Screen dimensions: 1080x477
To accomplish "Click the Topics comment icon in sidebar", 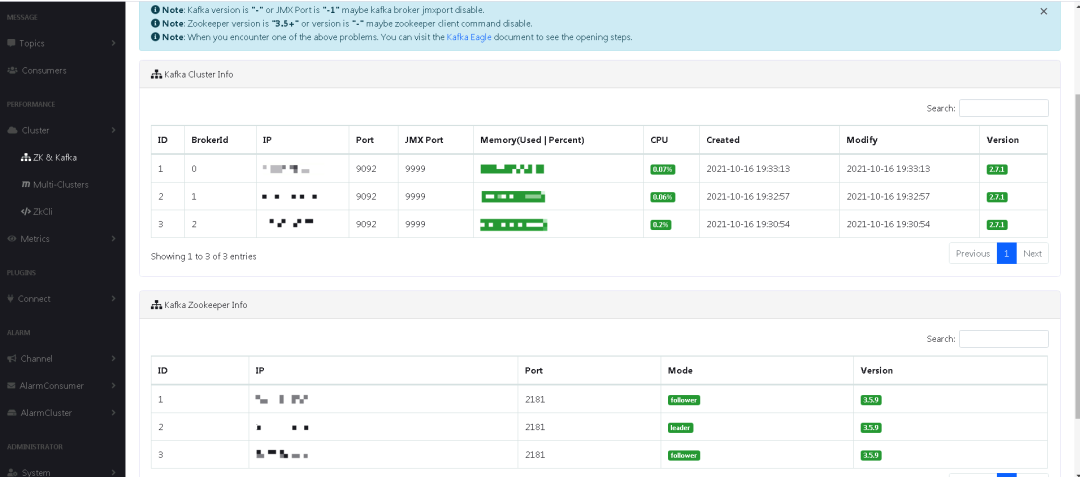I will 11,43.
